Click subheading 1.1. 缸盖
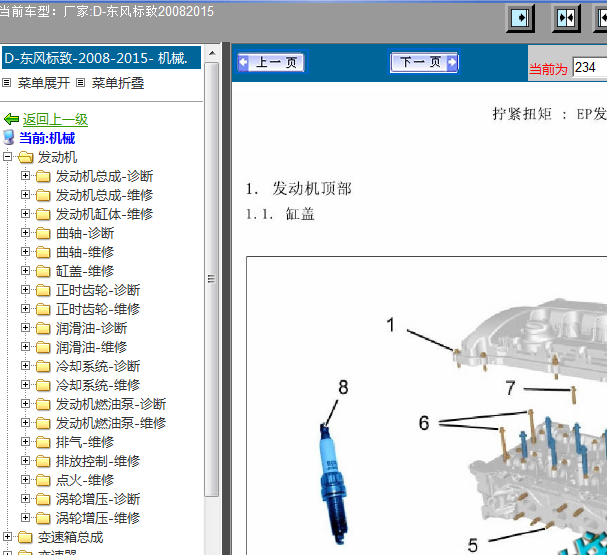 (x=280, y=214)
